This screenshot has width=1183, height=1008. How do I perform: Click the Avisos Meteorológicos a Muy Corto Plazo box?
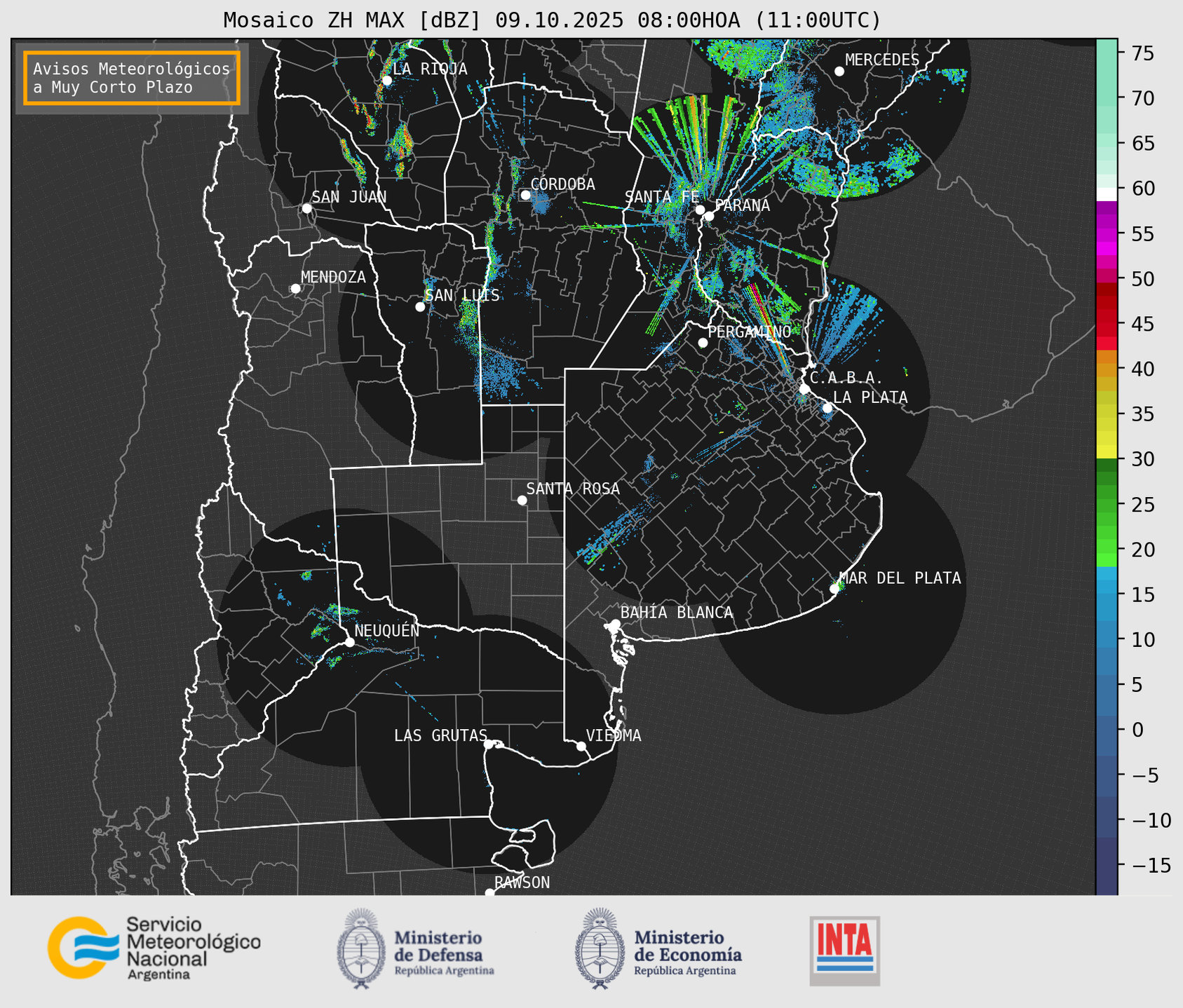132,78
